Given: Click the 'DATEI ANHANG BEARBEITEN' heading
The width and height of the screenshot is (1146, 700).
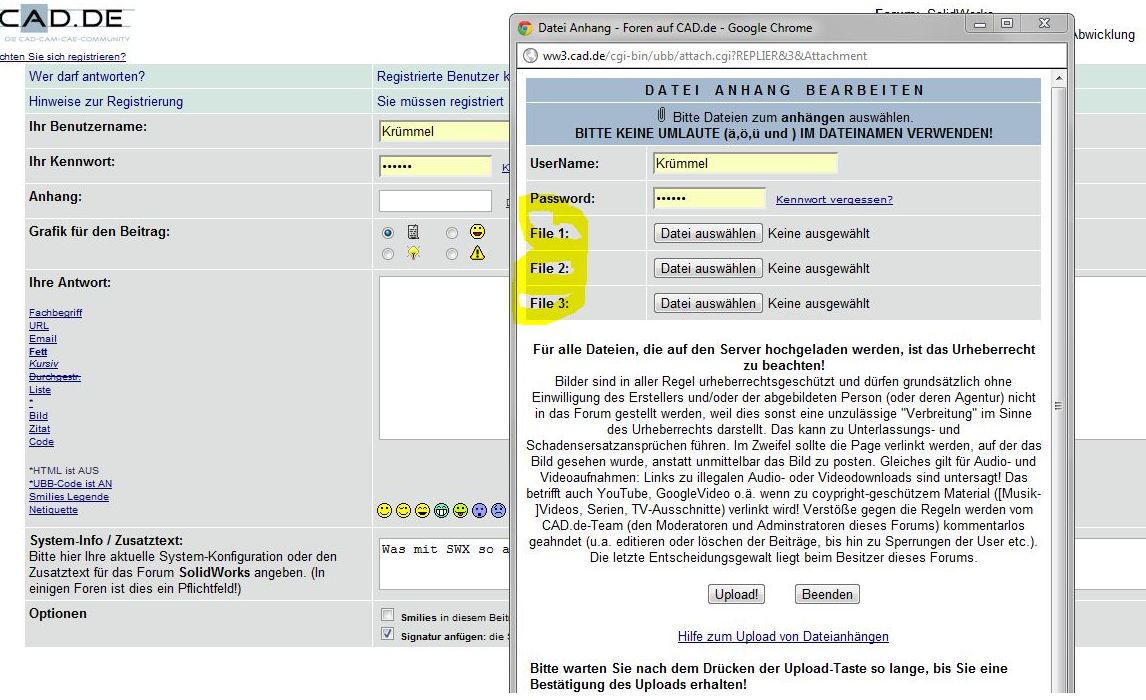Looking at the screenshot, I should click(784, 91).
